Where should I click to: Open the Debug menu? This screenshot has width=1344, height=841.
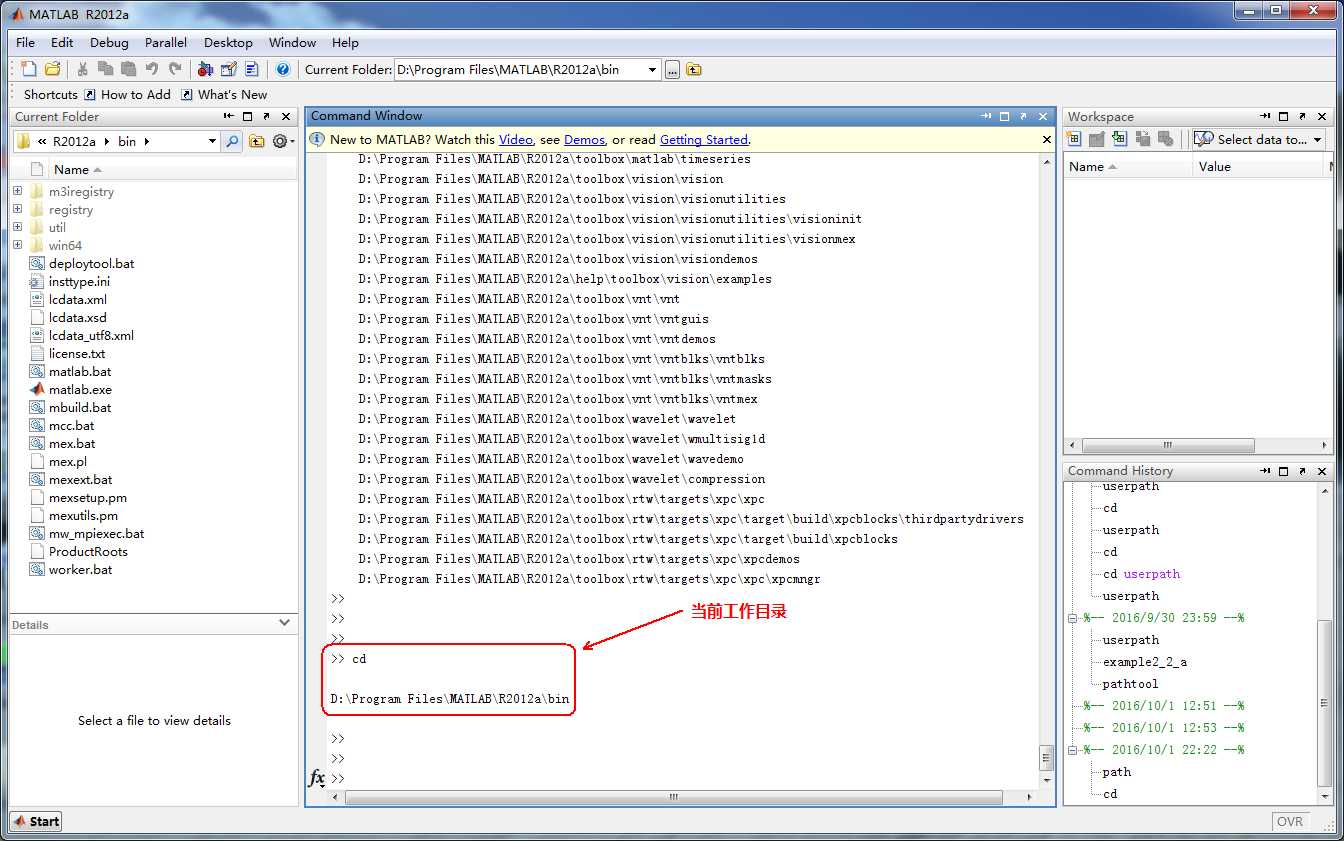[109, 42]
